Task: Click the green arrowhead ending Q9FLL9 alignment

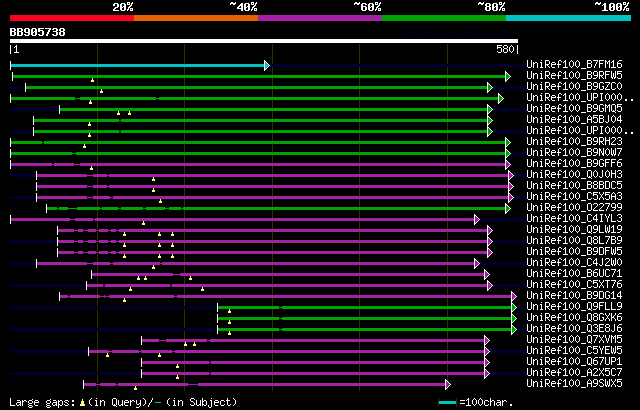Action: [x=514, y=308]
